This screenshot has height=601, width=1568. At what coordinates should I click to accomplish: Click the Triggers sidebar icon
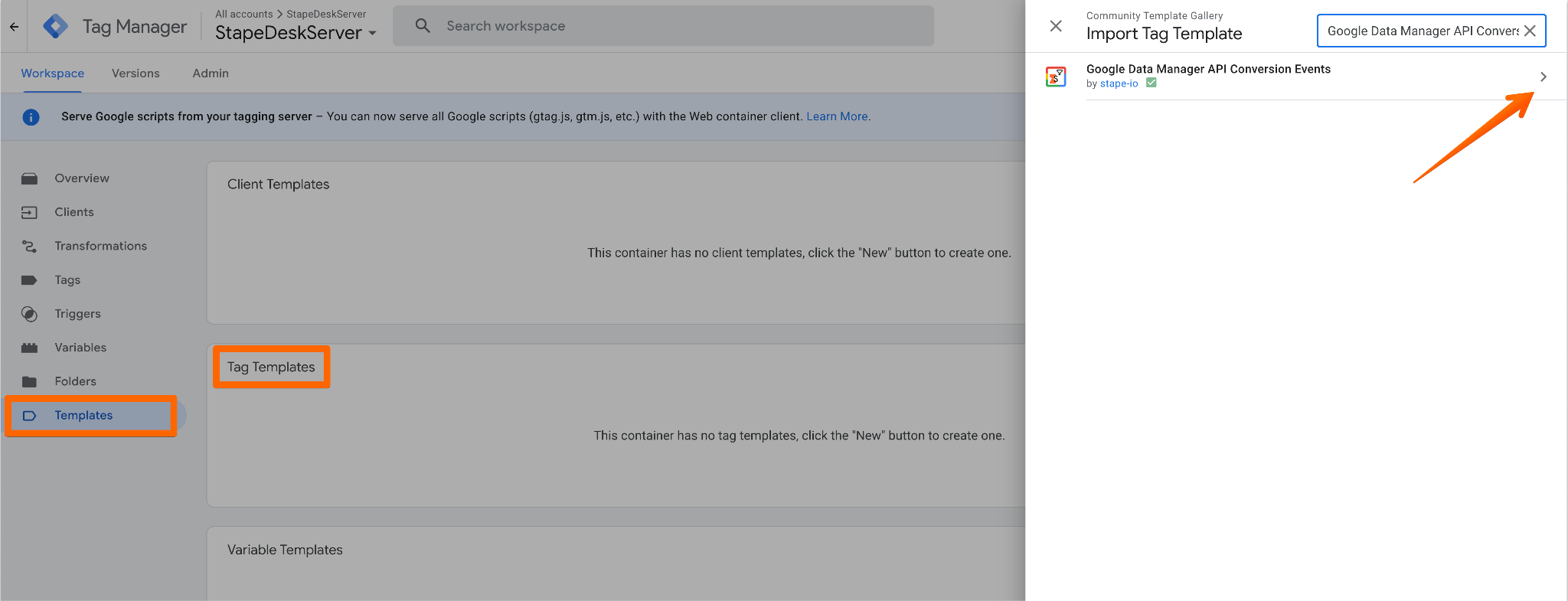click(x=29, y=314)
